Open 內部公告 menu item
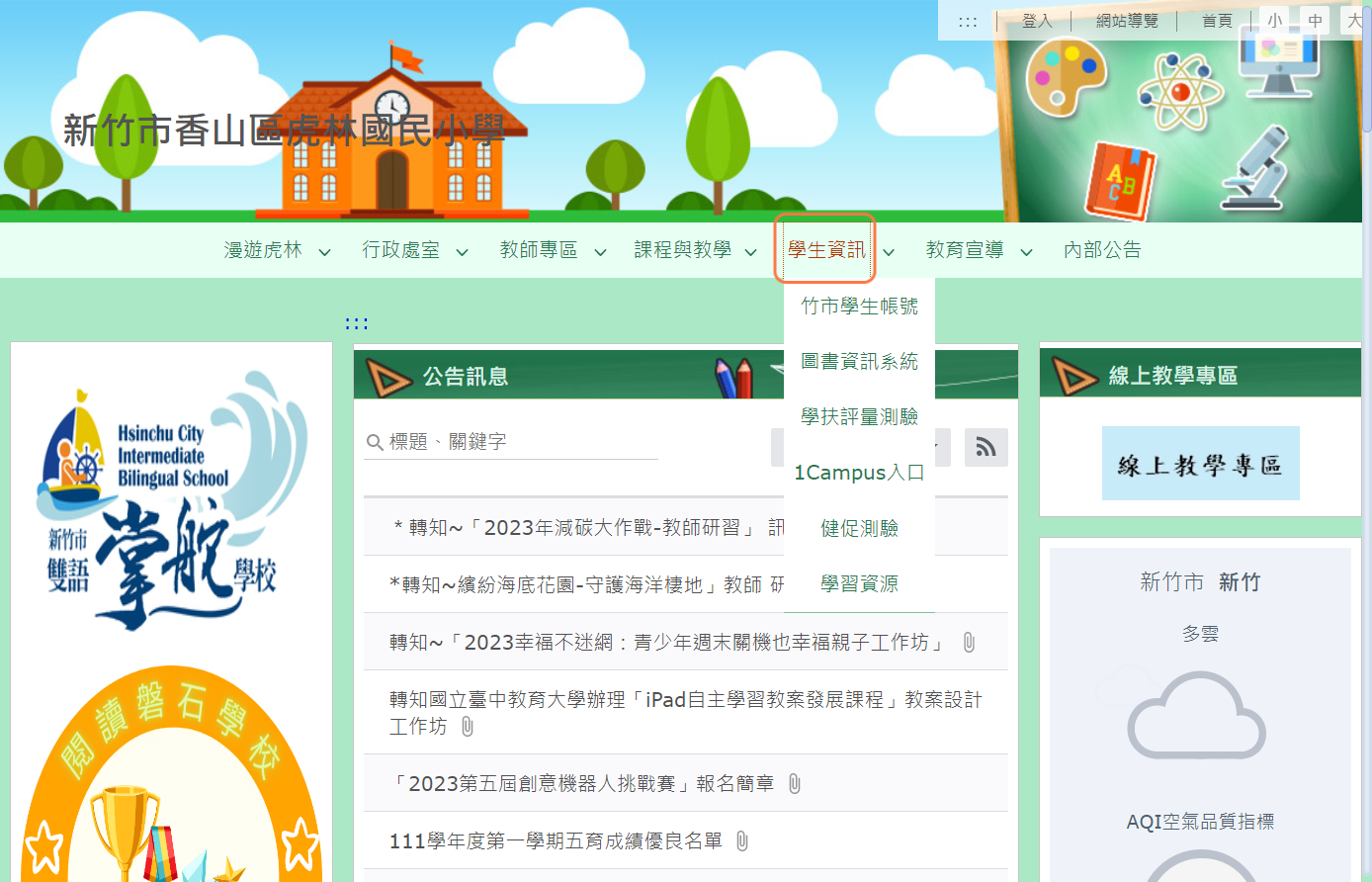 1102,250
